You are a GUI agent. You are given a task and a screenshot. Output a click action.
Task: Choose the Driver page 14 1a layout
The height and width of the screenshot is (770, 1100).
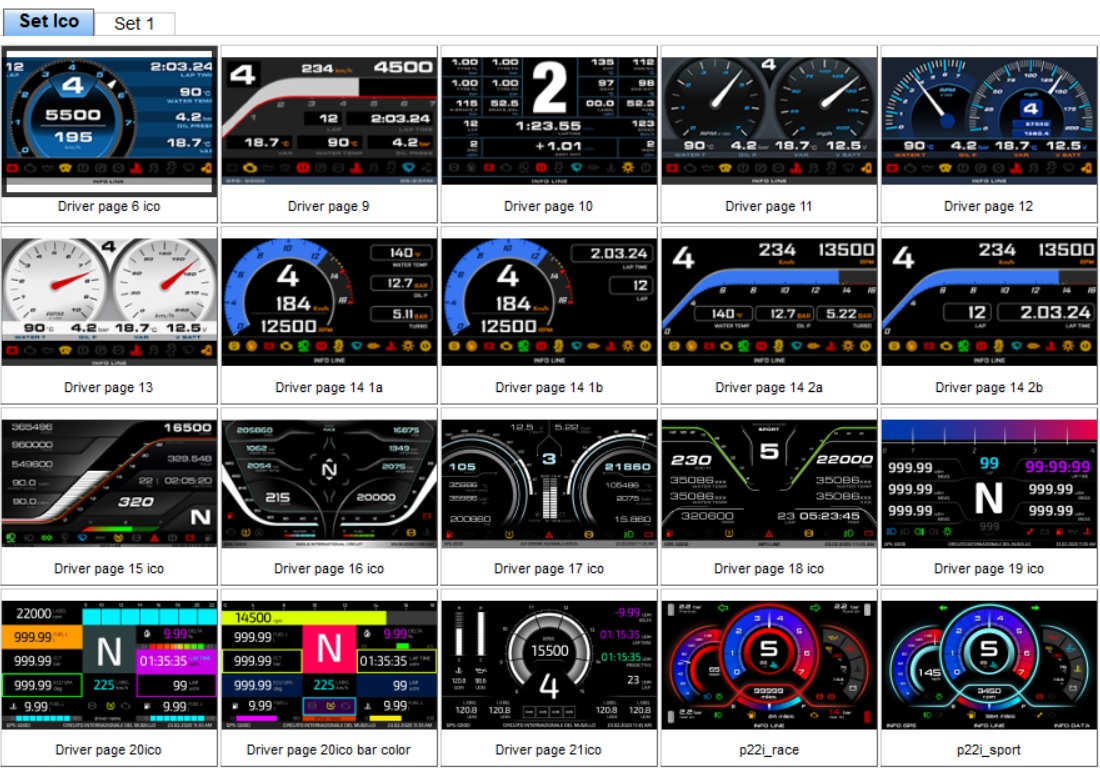pos(329,301)
